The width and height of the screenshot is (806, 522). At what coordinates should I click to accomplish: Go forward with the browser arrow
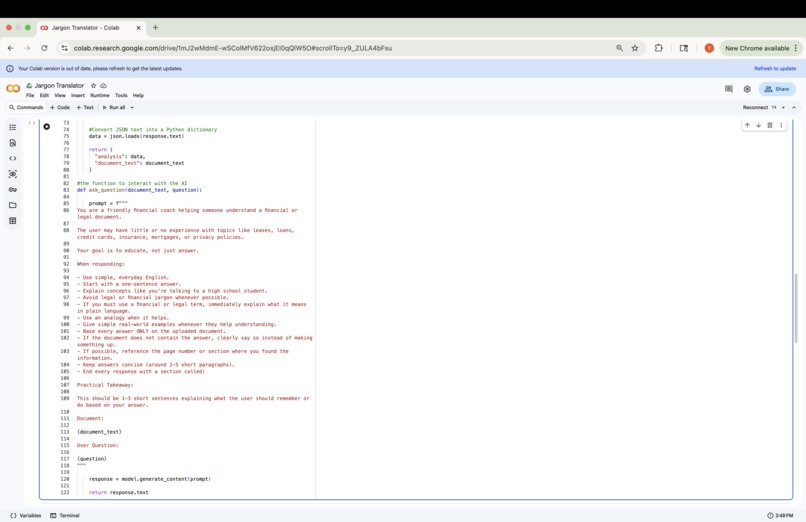[x=27, y=48]
